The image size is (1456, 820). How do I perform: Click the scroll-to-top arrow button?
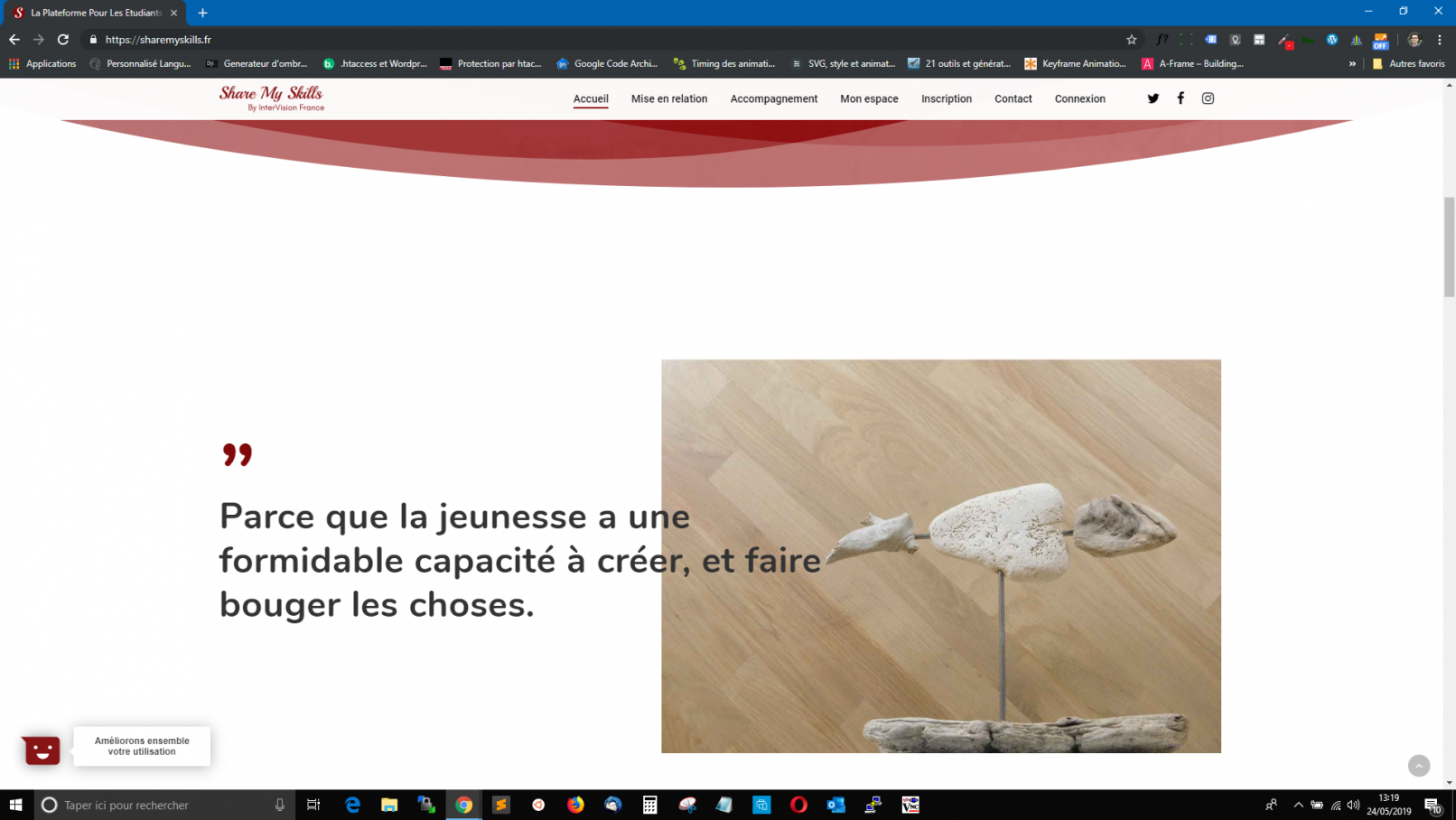[x=1418, y=766]
